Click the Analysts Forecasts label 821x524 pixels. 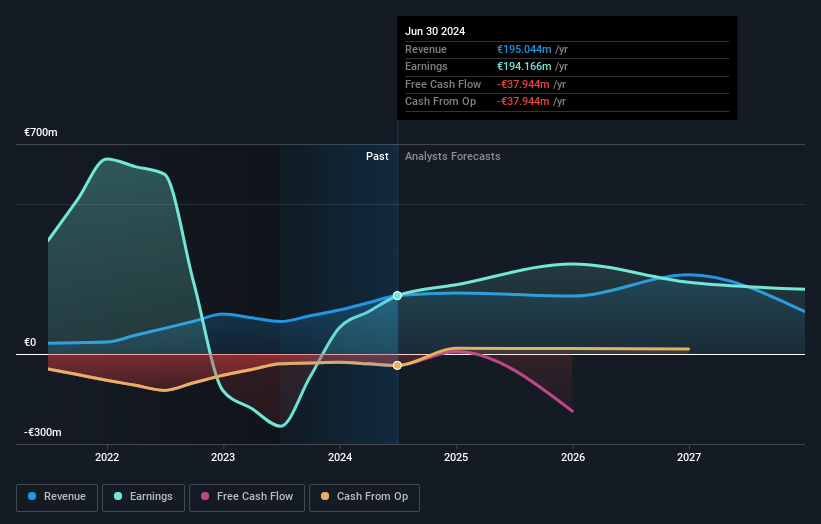[452, 157]
